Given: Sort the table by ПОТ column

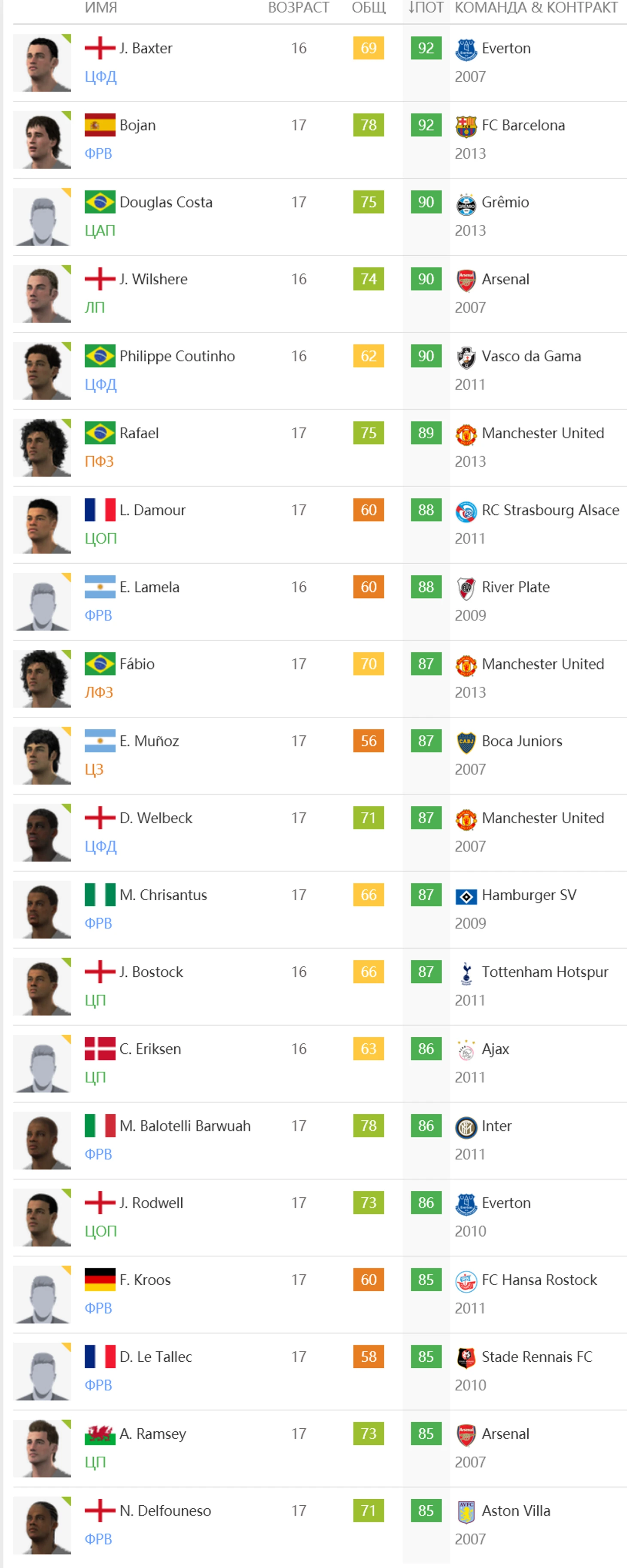Looking at the screenshot, I should pyautogui.click(x=426, y=8).
